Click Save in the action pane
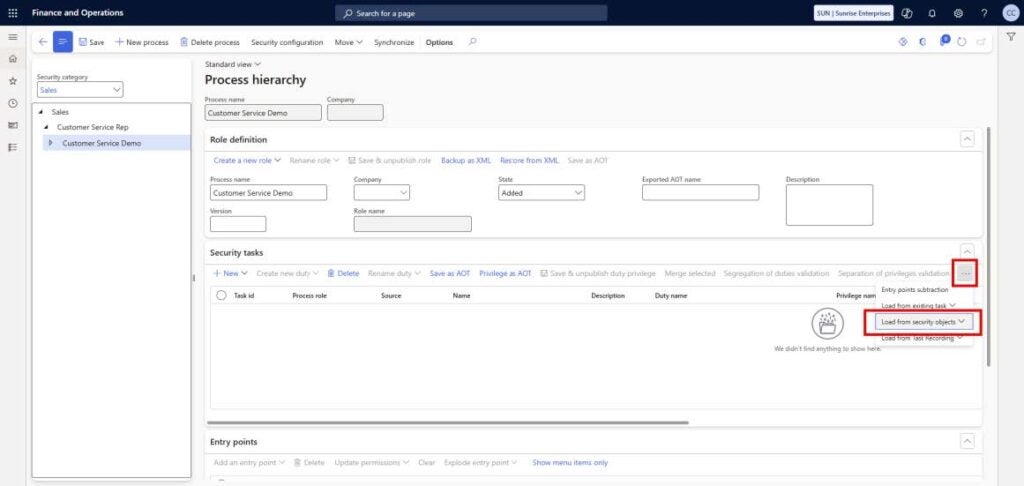Screen dimensions: 1024x486 coord(91,42)
